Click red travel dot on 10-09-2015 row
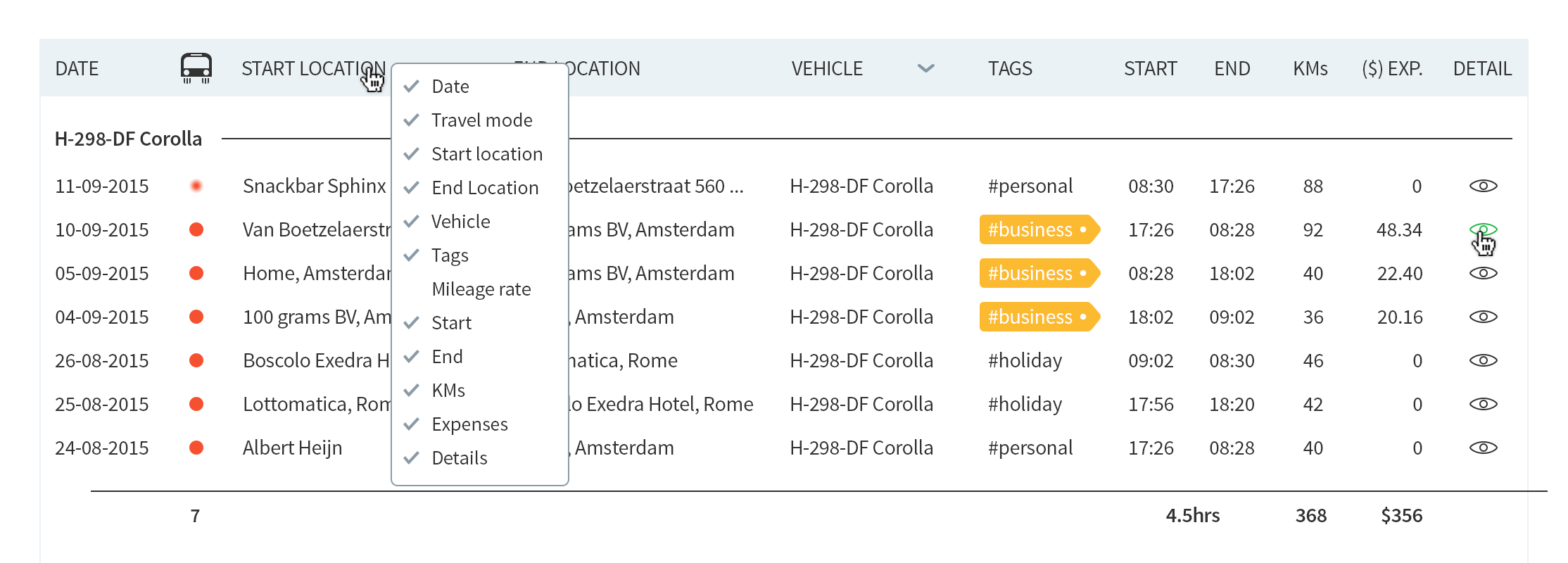Image resolution: width=1568 pixels, height=563 pixels. [196, 229]
